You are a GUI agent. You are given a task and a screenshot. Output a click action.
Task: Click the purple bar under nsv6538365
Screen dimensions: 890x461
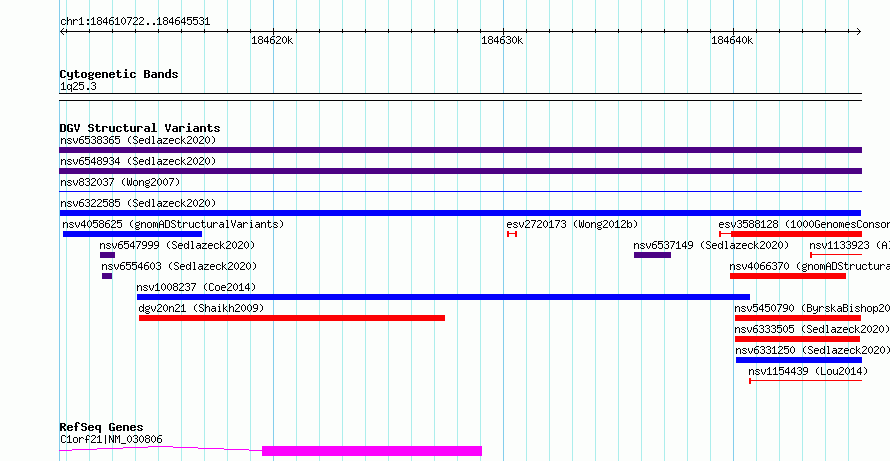(460, 150)
